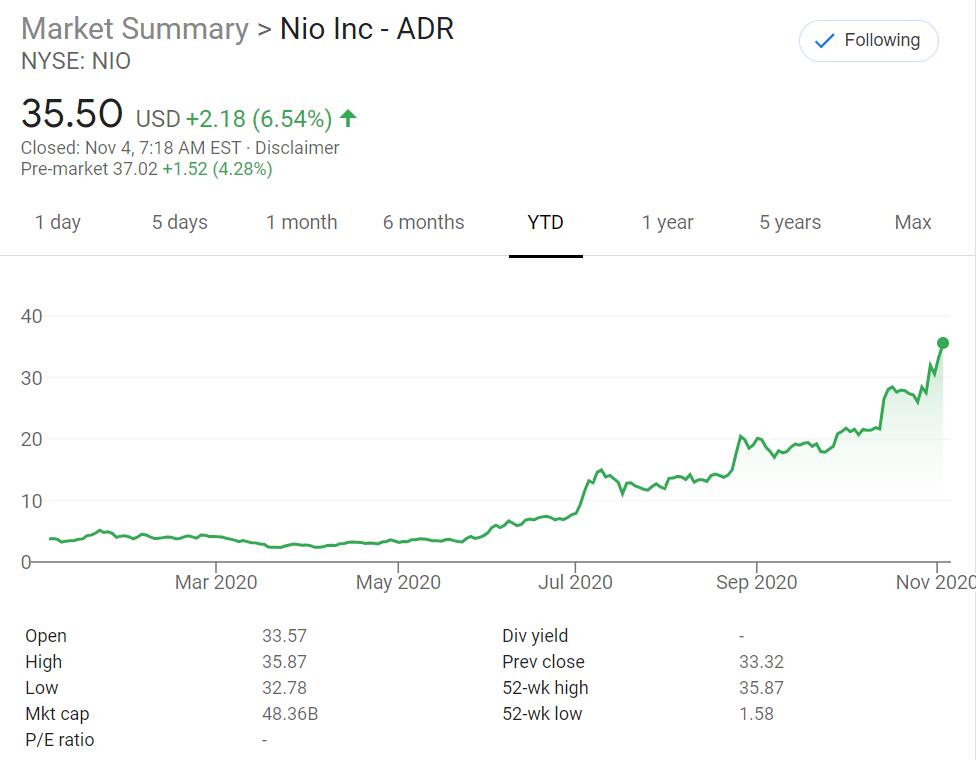Select the YTD tab
The width and height of the screenshot is (976, 760).
click(546, 223)
